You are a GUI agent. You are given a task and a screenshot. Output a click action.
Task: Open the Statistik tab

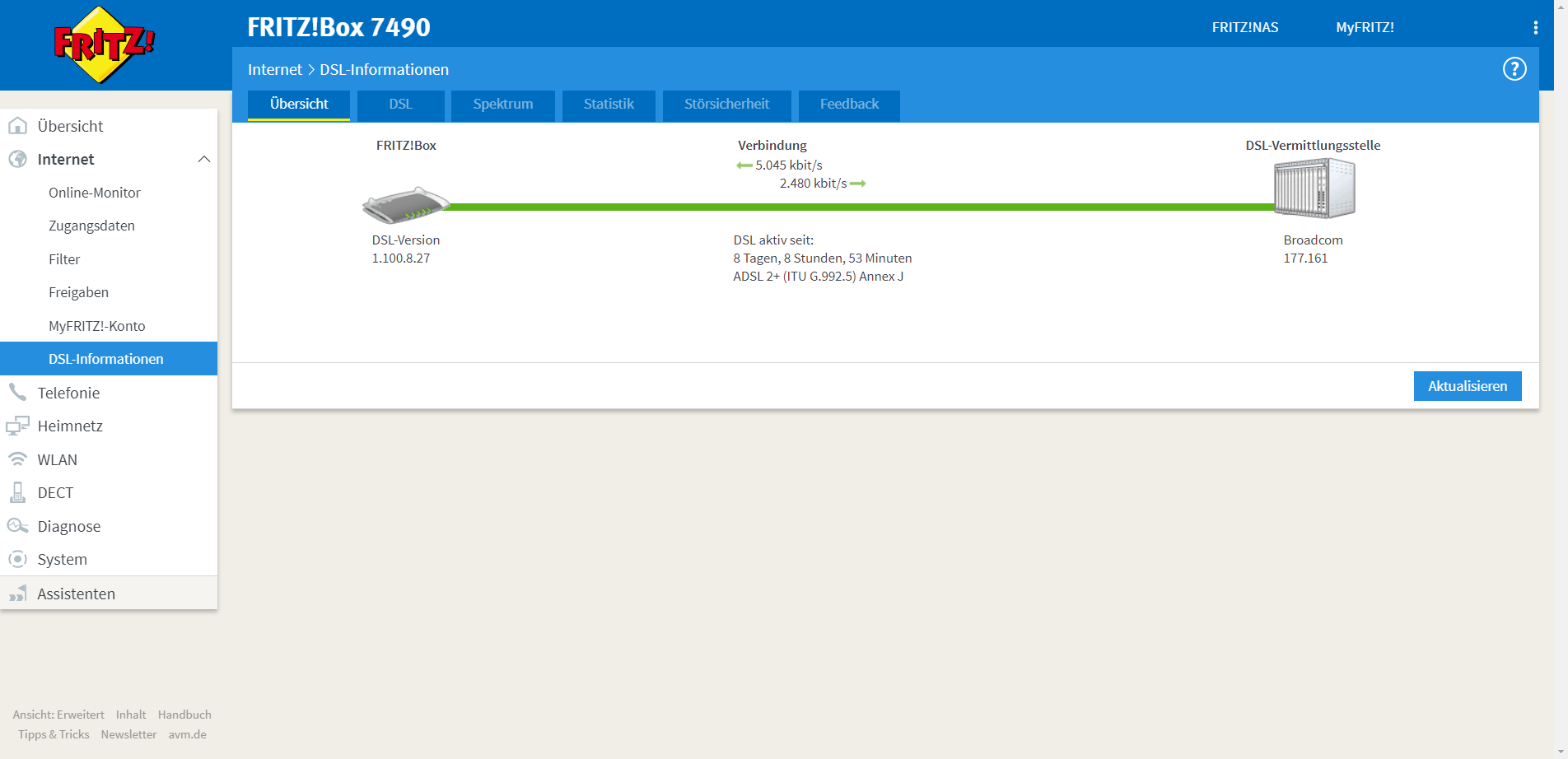pos(609,105)
